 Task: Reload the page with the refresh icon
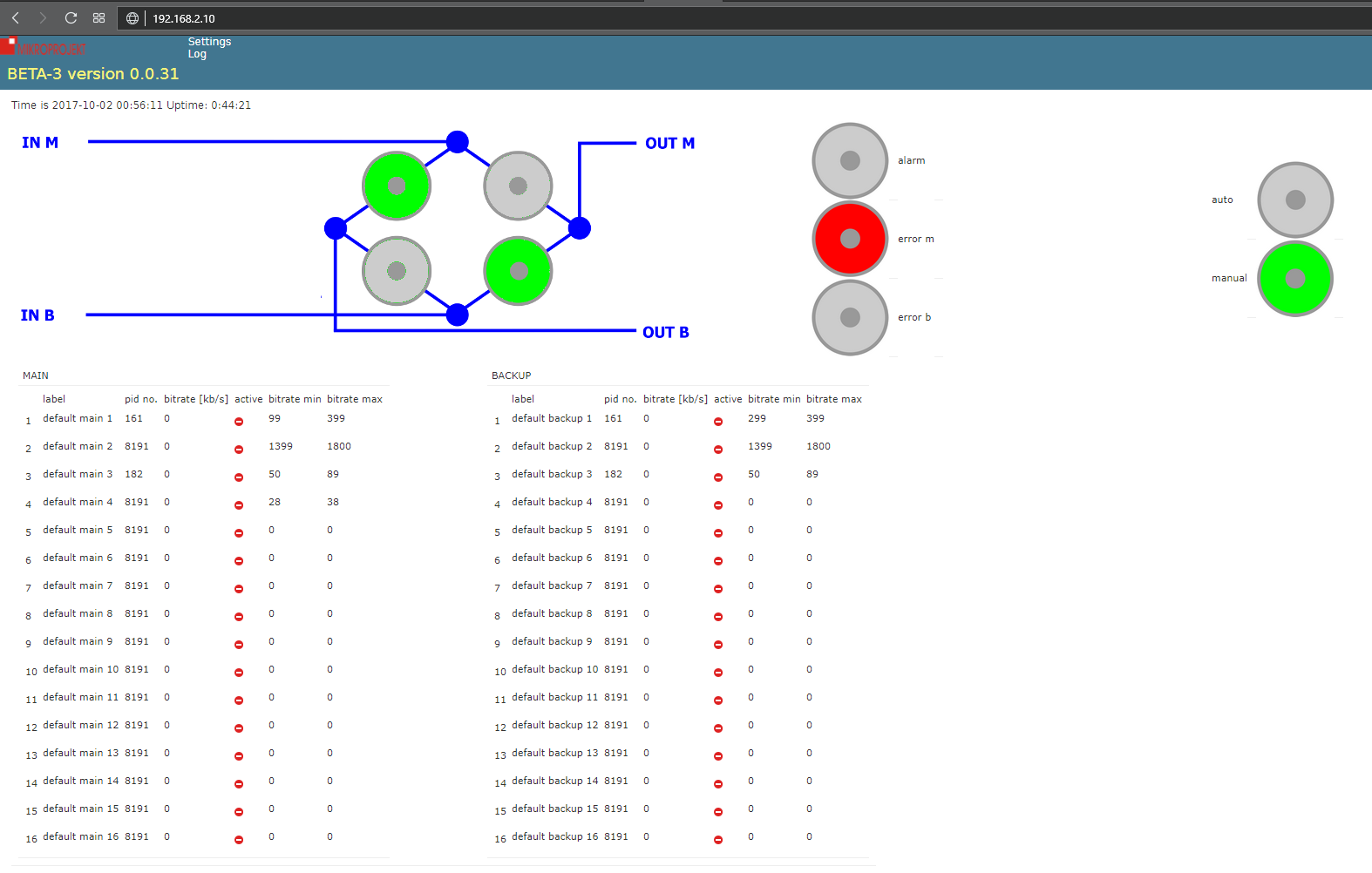point(71,18)
